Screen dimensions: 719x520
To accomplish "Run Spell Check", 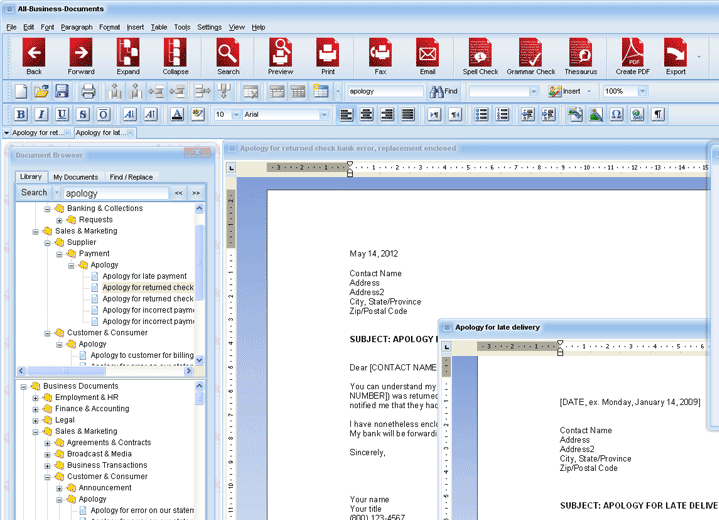I will tap(480, 57).
